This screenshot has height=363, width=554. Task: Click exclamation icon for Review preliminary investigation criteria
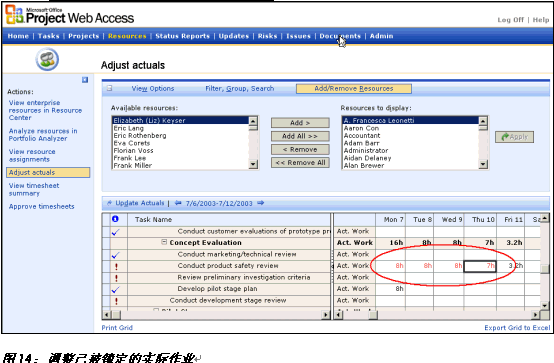click(116, 278)
